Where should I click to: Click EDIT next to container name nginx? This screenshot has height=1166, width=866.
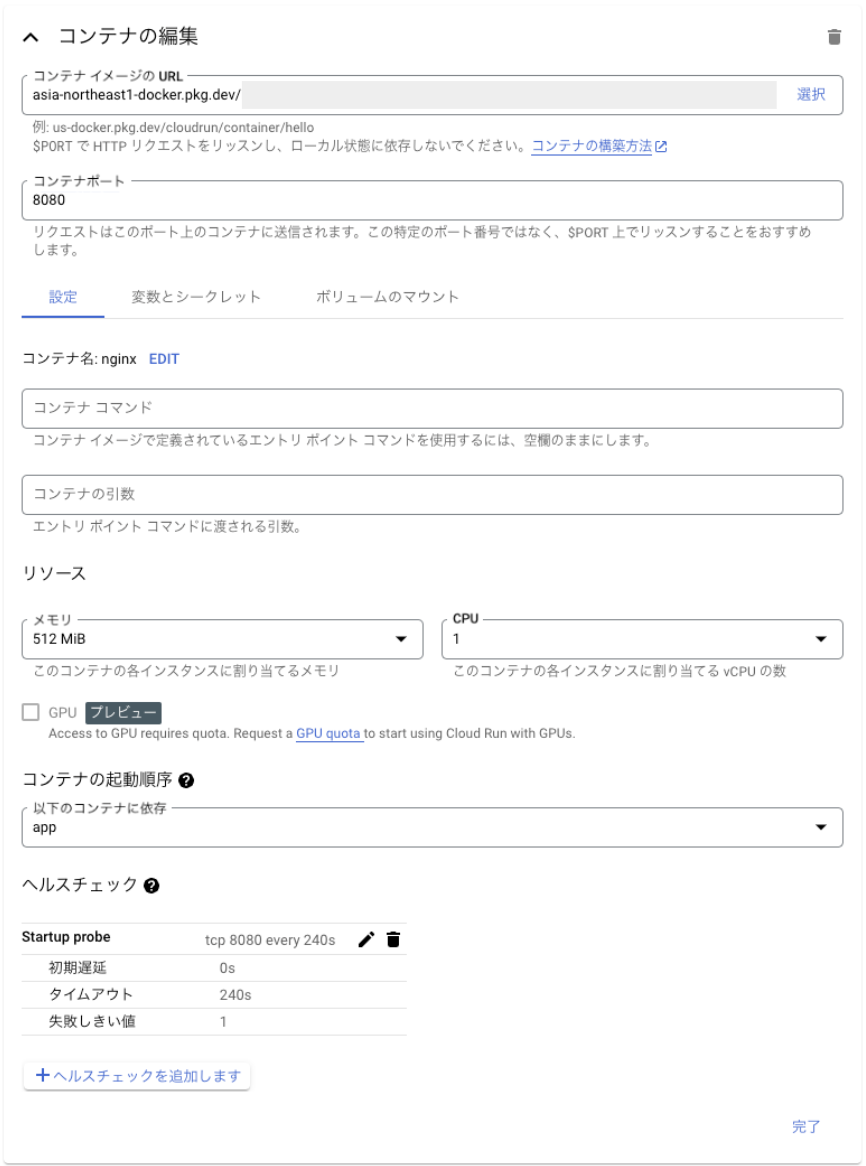pyautogui.click(x=164, y=359)
